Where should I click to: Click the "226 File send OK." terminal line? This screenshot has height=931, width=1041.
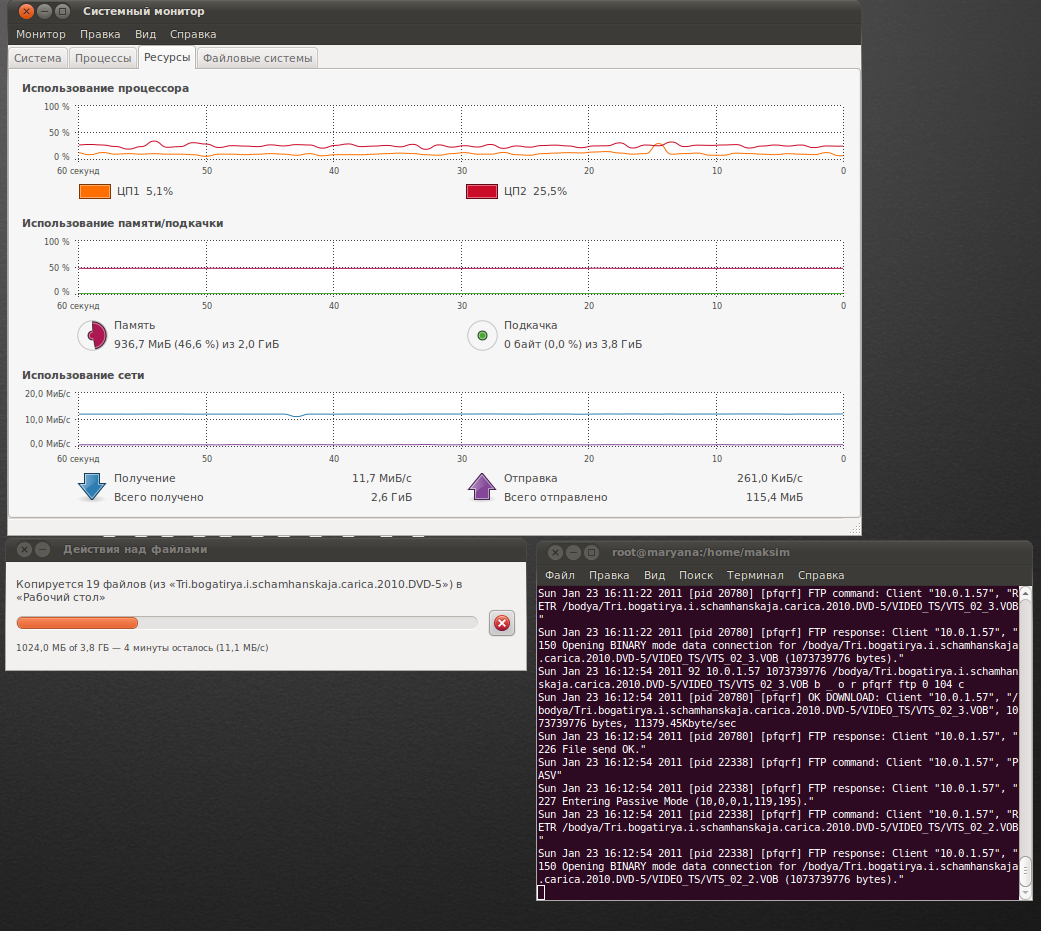[592, 749]
